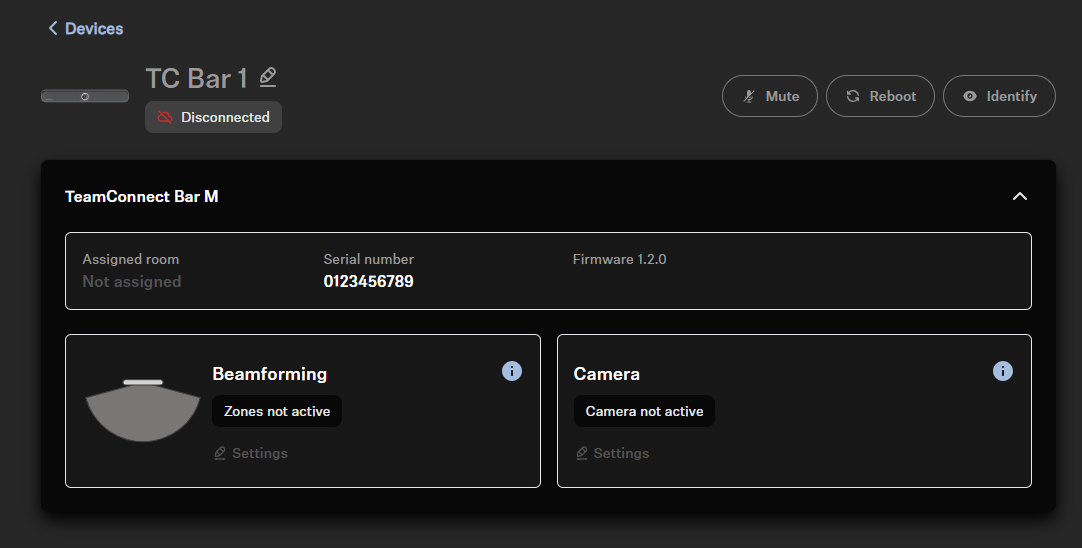Mute the TC Bar 1 device
1082x548 pixels.
click(769, 96)
